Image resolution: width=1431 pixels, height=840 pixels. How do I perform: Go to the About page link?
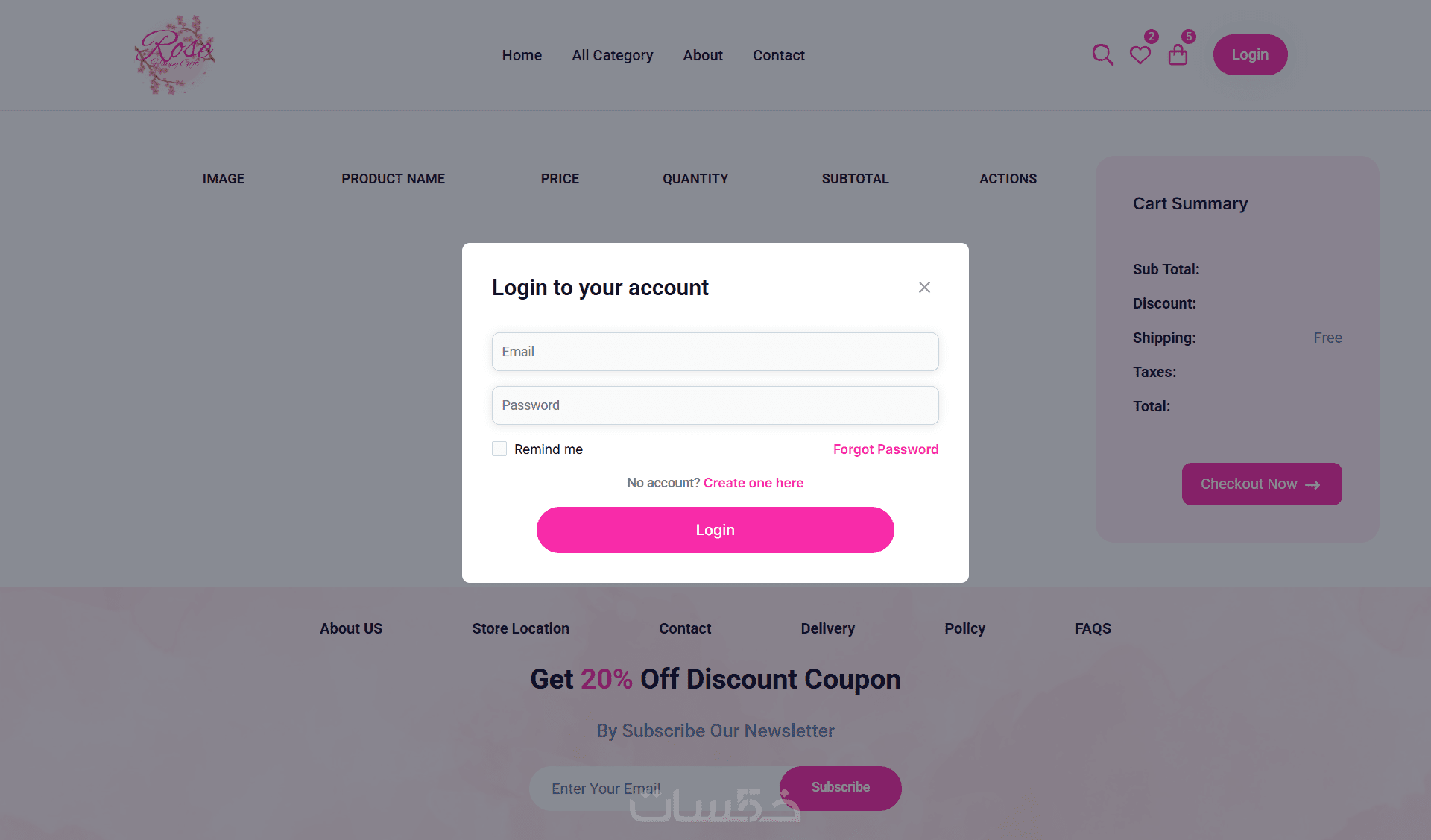pos(703,55)
